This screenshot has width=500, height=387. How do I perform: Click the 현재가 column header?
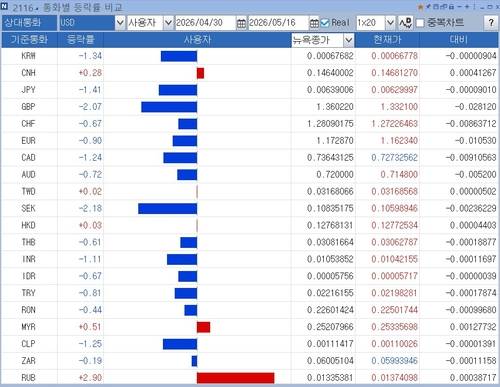(x=387, y=40)
